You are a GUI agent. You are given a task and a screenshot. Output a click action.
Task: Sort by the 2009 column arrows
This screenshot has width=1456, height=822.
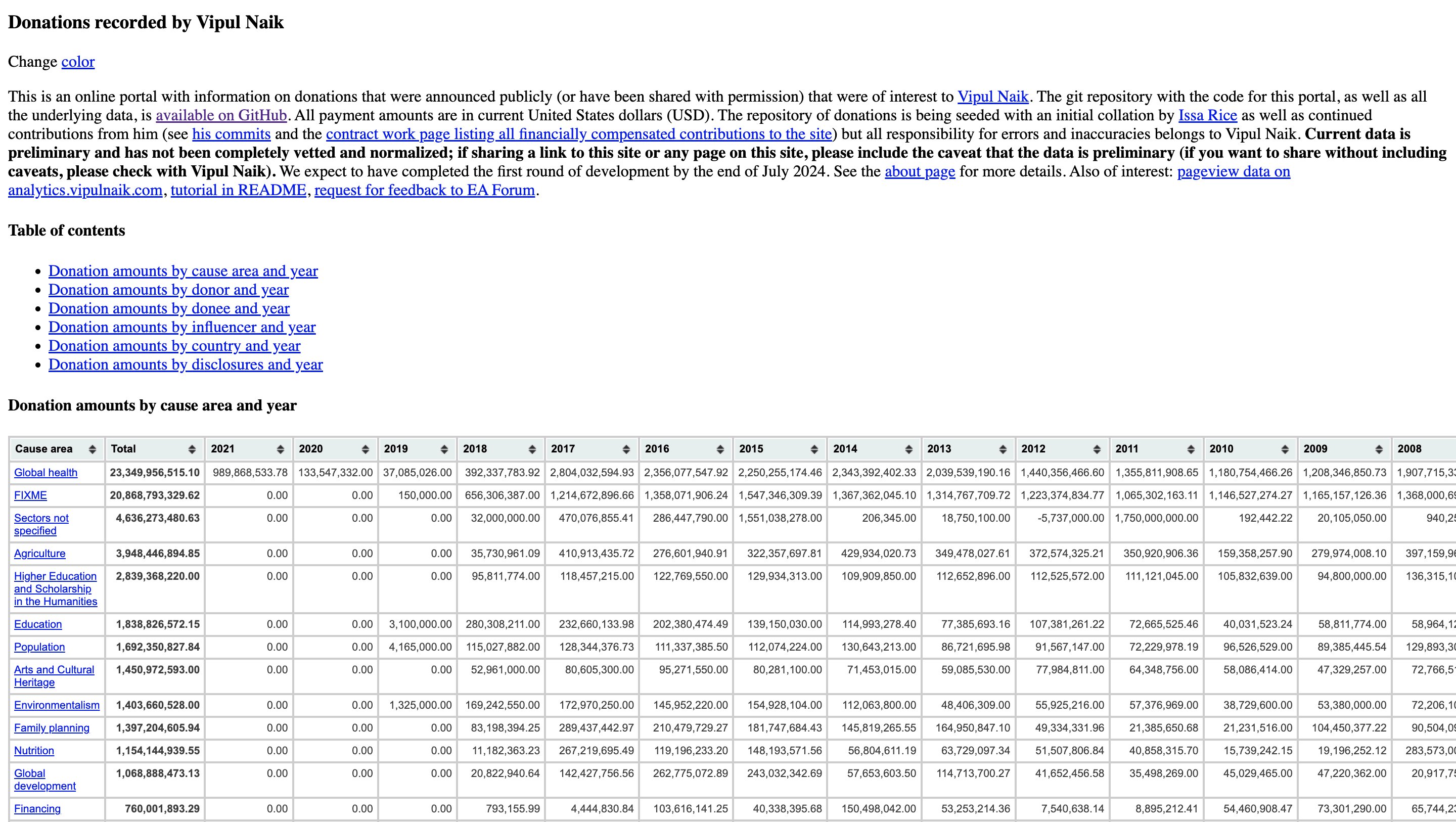[1379, 449]
